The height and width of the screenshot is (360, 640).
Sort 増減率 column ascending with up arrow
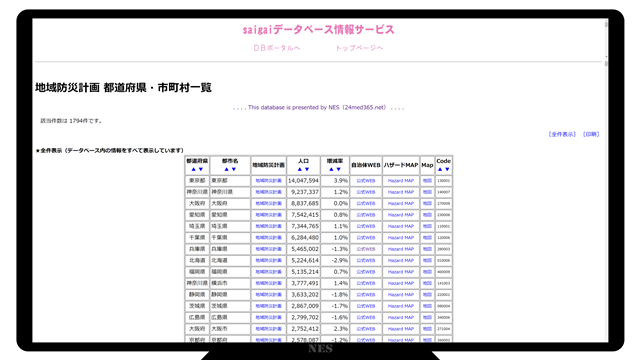[331, 169]
